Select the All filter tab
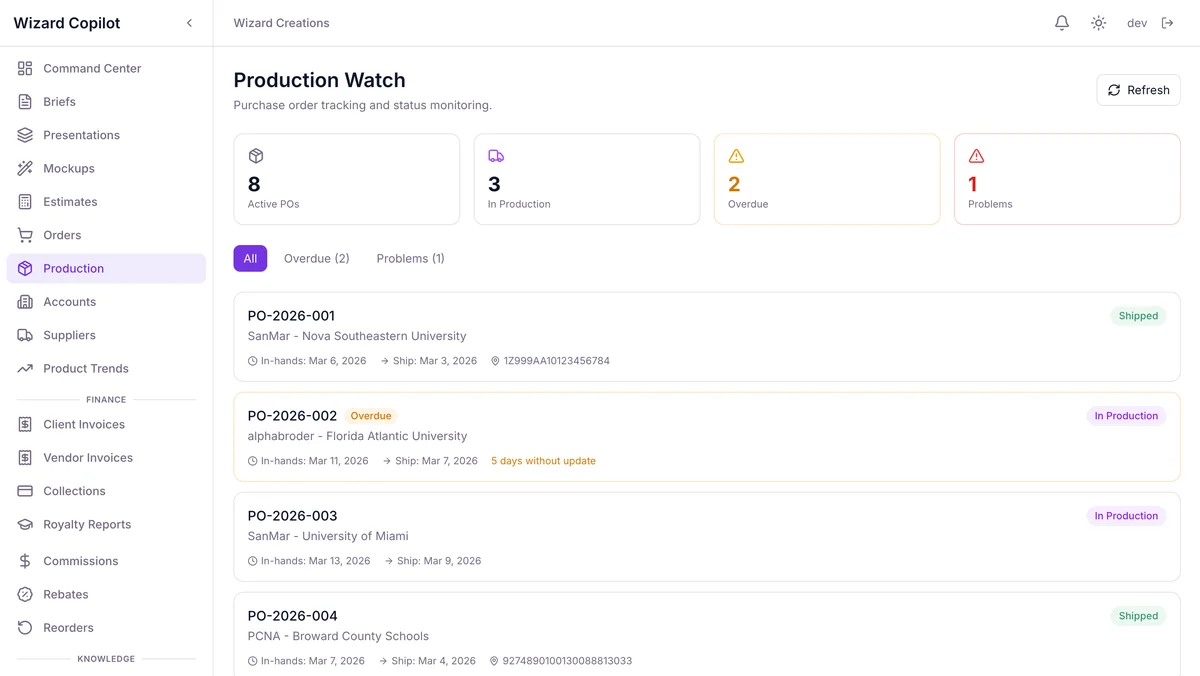1200x676 pixels. click(250, 258)
